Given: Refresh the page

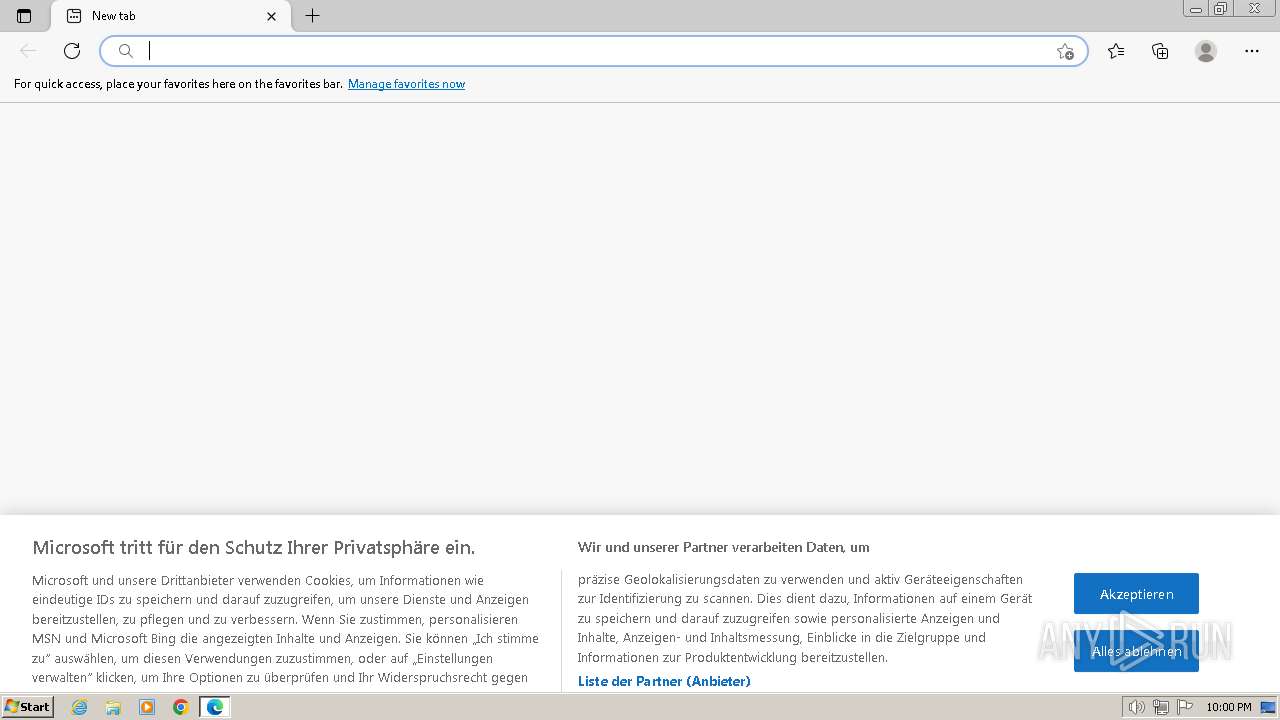Looking at the screenshot, I should [72, 51].
